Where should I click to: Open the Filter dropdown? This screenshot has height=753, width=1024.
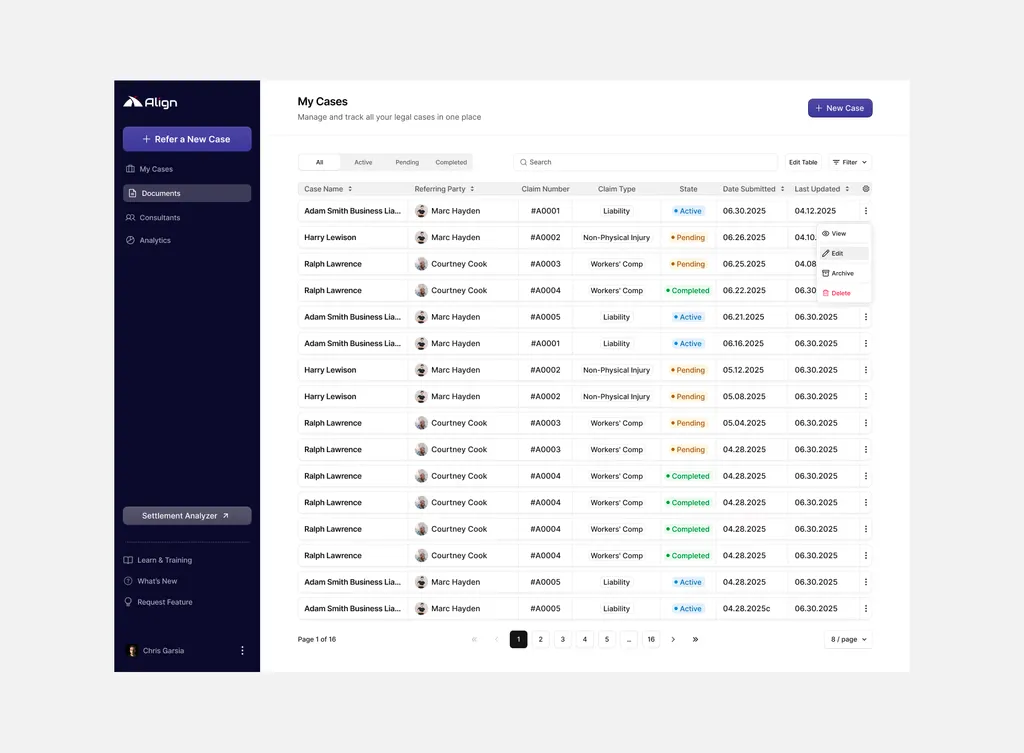(x=850, y=163)
